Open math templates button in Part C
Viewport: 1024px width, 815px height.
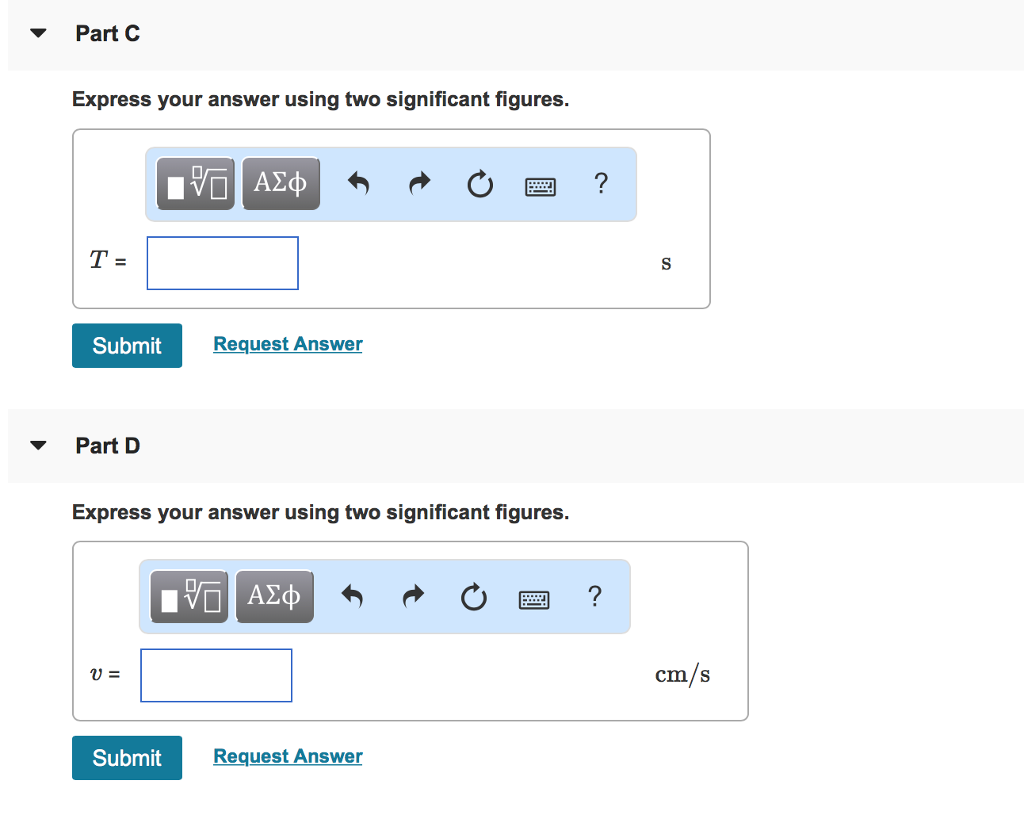coord(196,184)
